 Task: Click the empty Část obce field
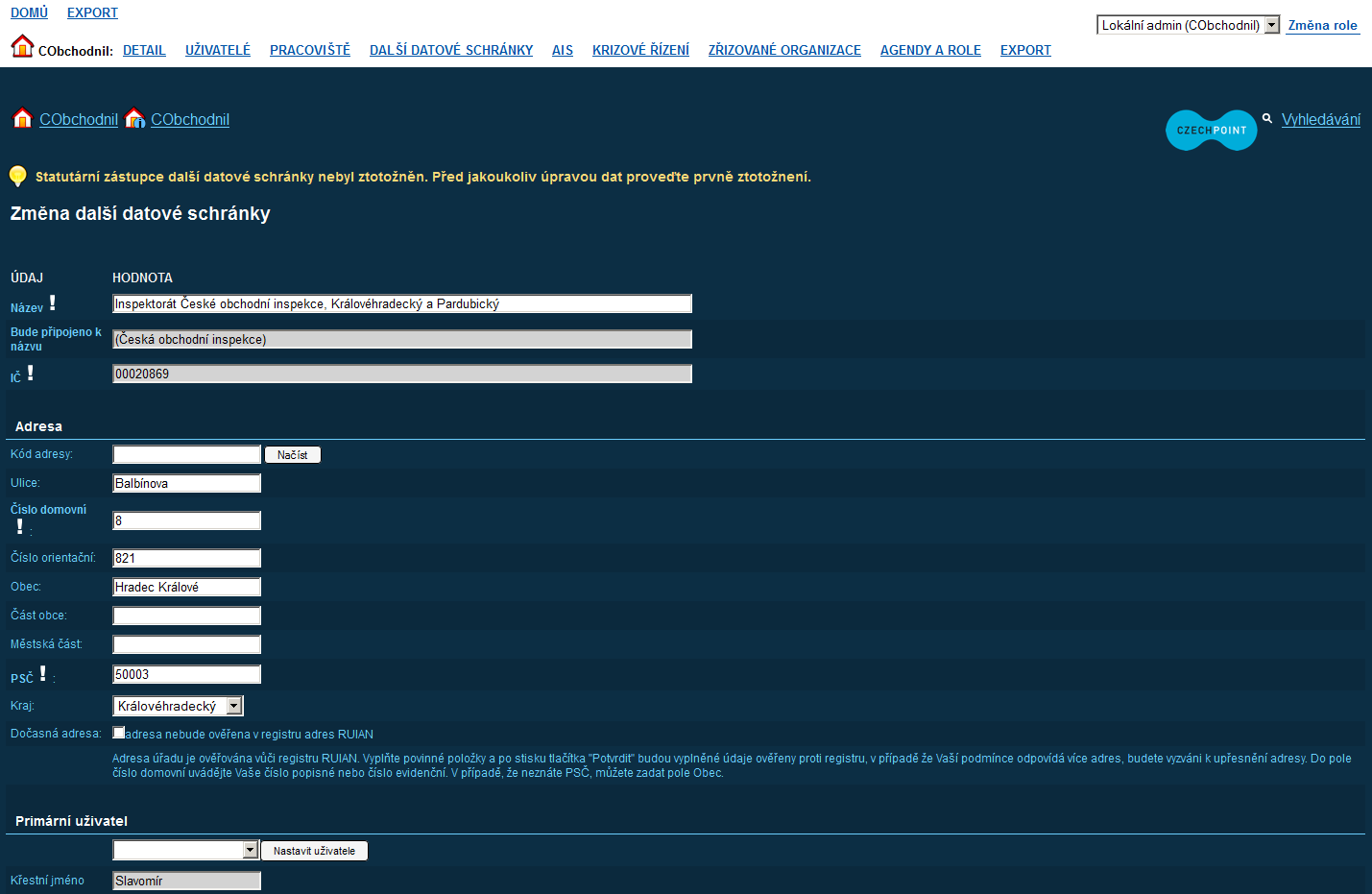[187, 616]
